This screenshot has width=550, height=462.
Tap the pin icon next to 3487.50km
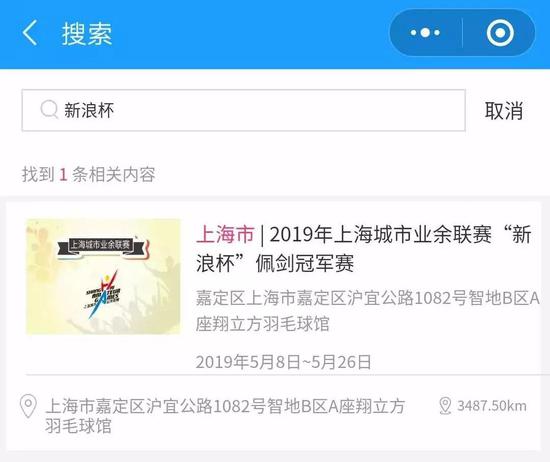[x=445, y=406]
